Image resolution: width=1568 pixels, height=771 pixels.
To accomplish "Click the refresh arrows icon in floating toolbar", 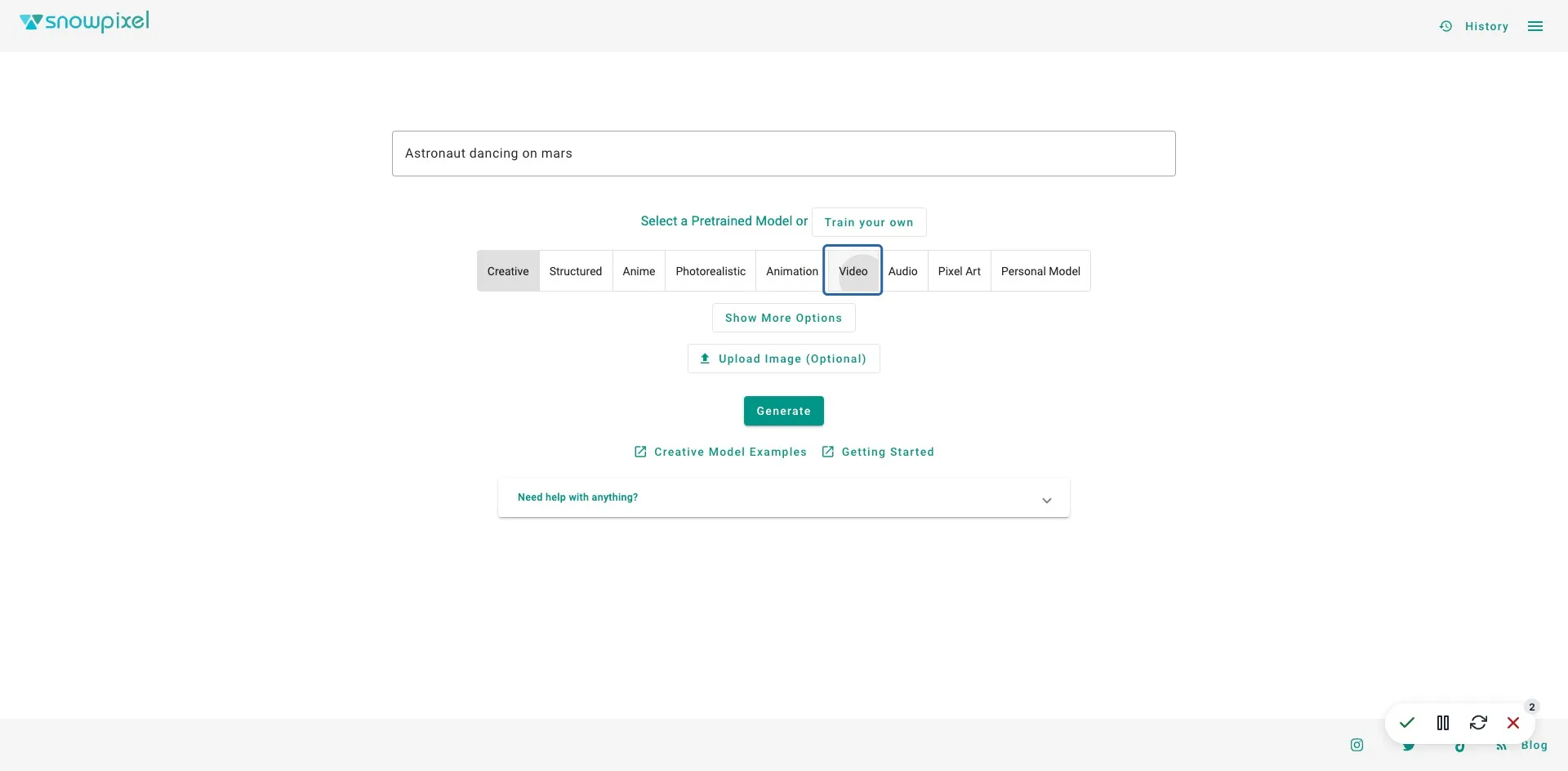I will (x=1478, y=723).
